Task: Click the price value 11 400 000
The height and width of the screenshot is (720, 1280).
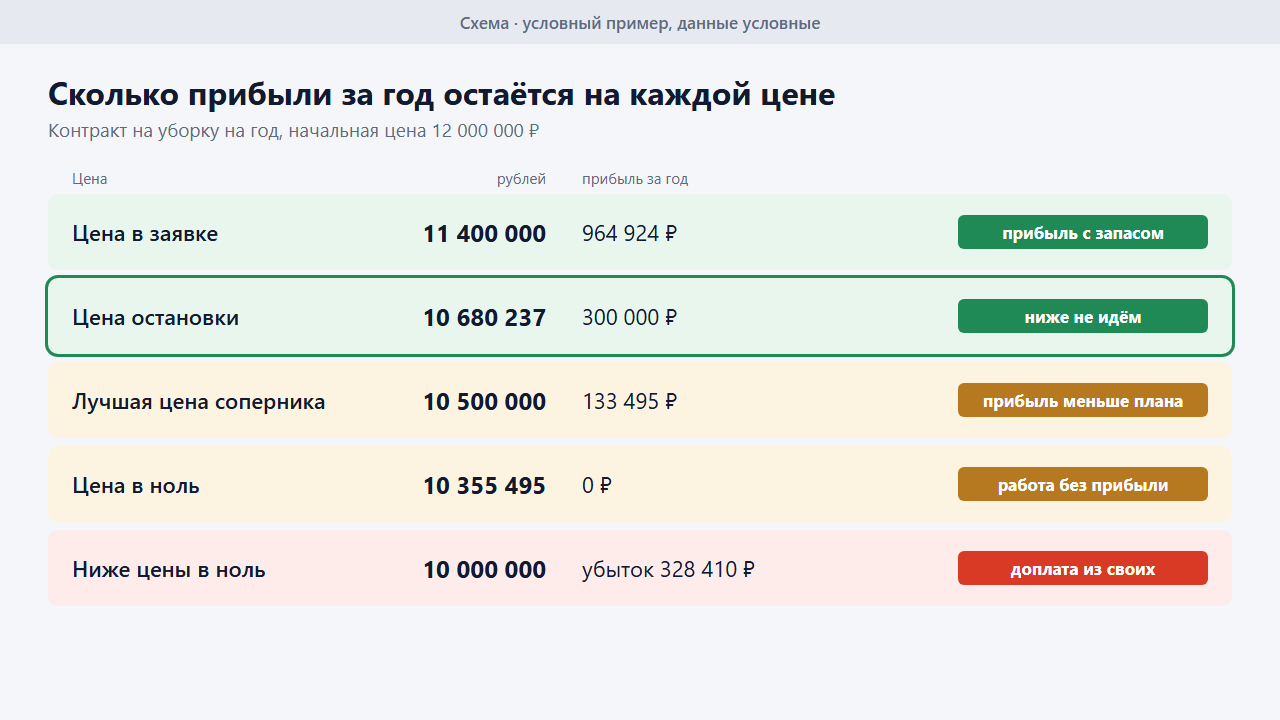Action: [x=484, y=234]
